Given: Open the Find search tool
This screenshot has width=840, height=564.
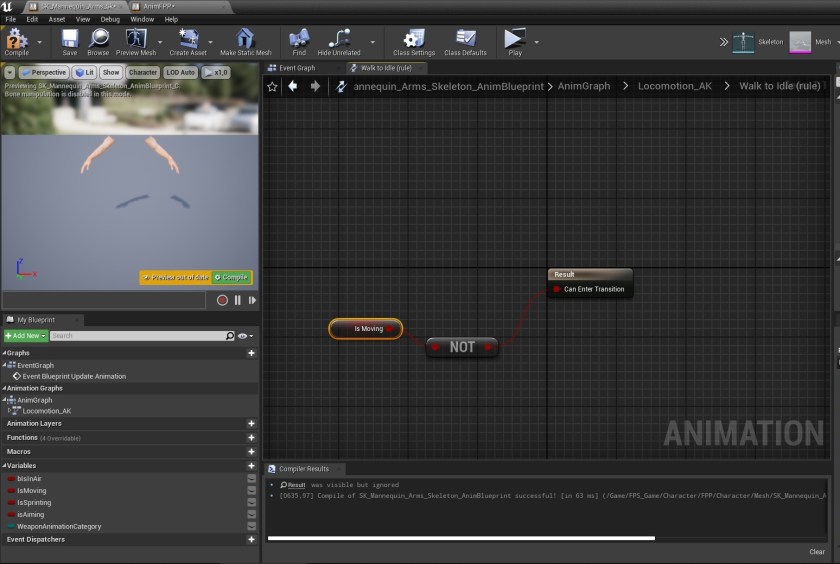Looking at the screenshot, I should pos(299,40).
